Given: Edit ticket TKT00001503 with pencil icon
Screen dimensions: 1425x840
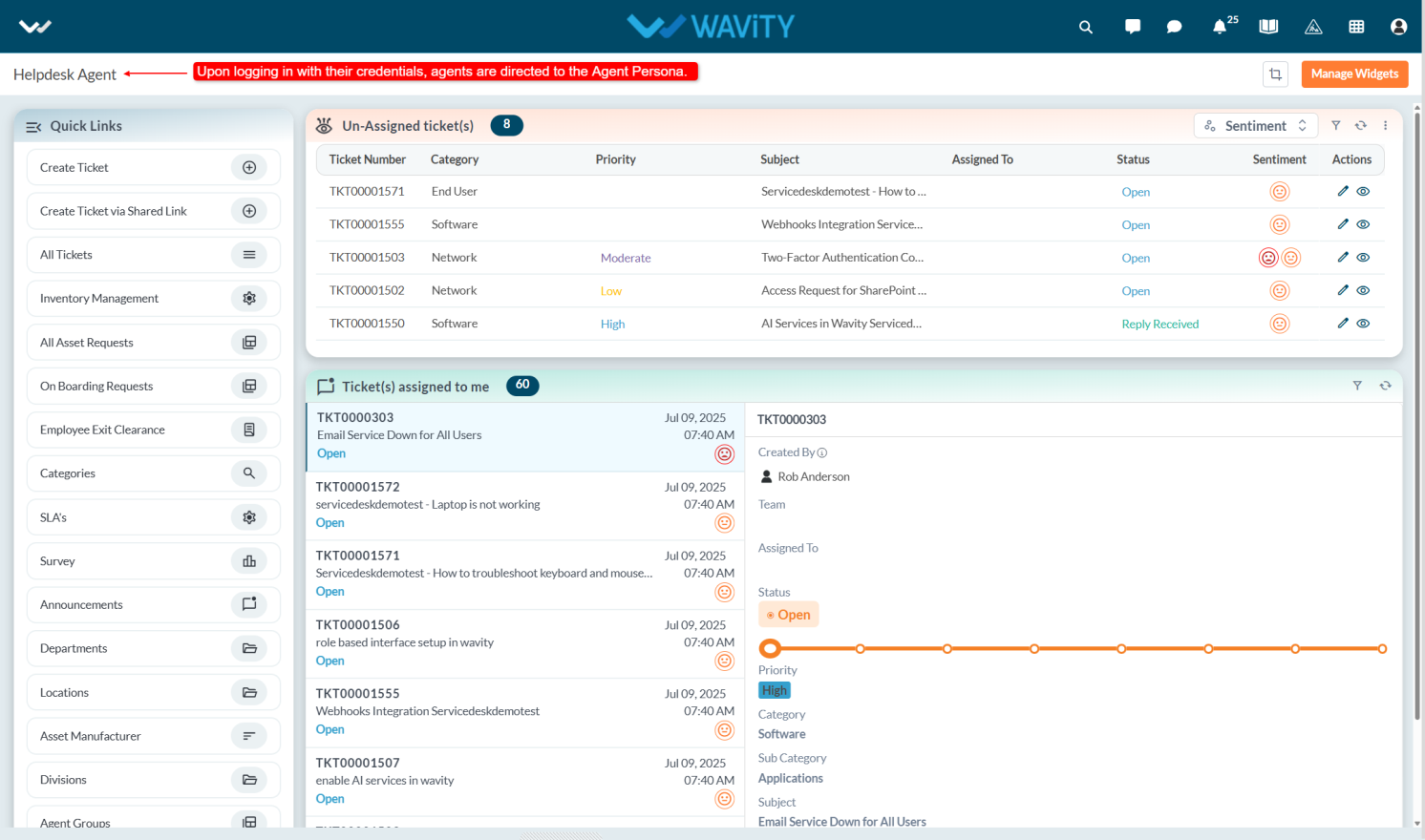Looking at the screenshot, I should coord(1343,257).
